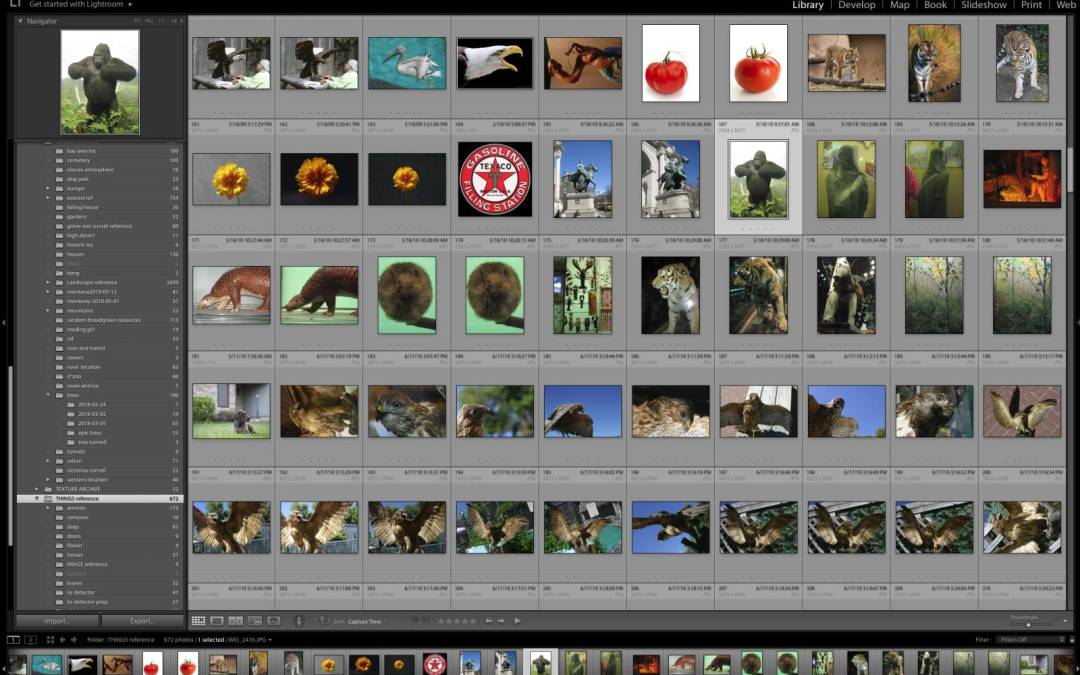This screenshot has height=675, width=1080.
Task: Switch to the Develop module
Action: (x=856, y=5)
